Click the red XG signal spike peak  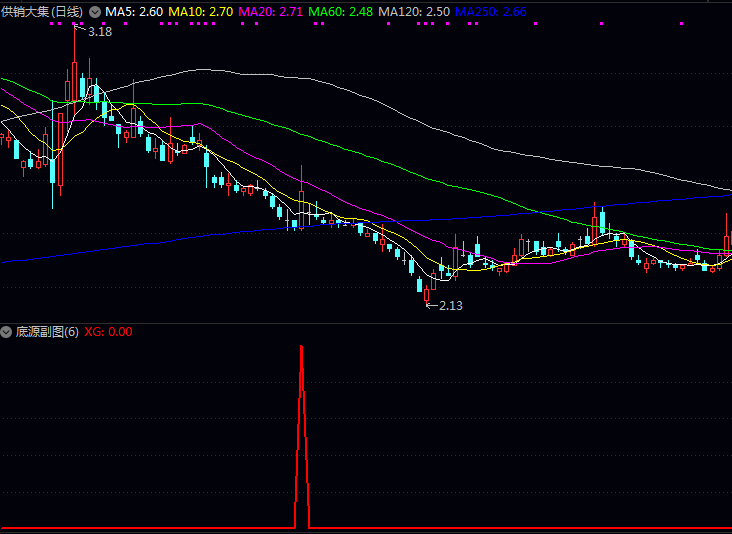point(302,348)
